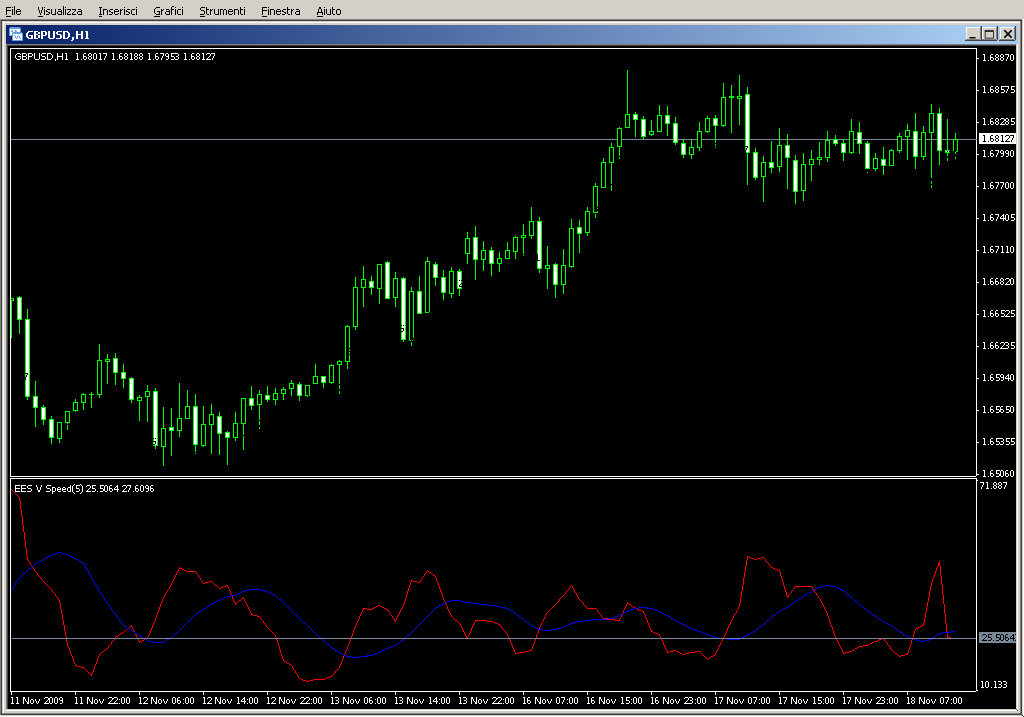Click the 1.68575 price scale label

point(999,89)
